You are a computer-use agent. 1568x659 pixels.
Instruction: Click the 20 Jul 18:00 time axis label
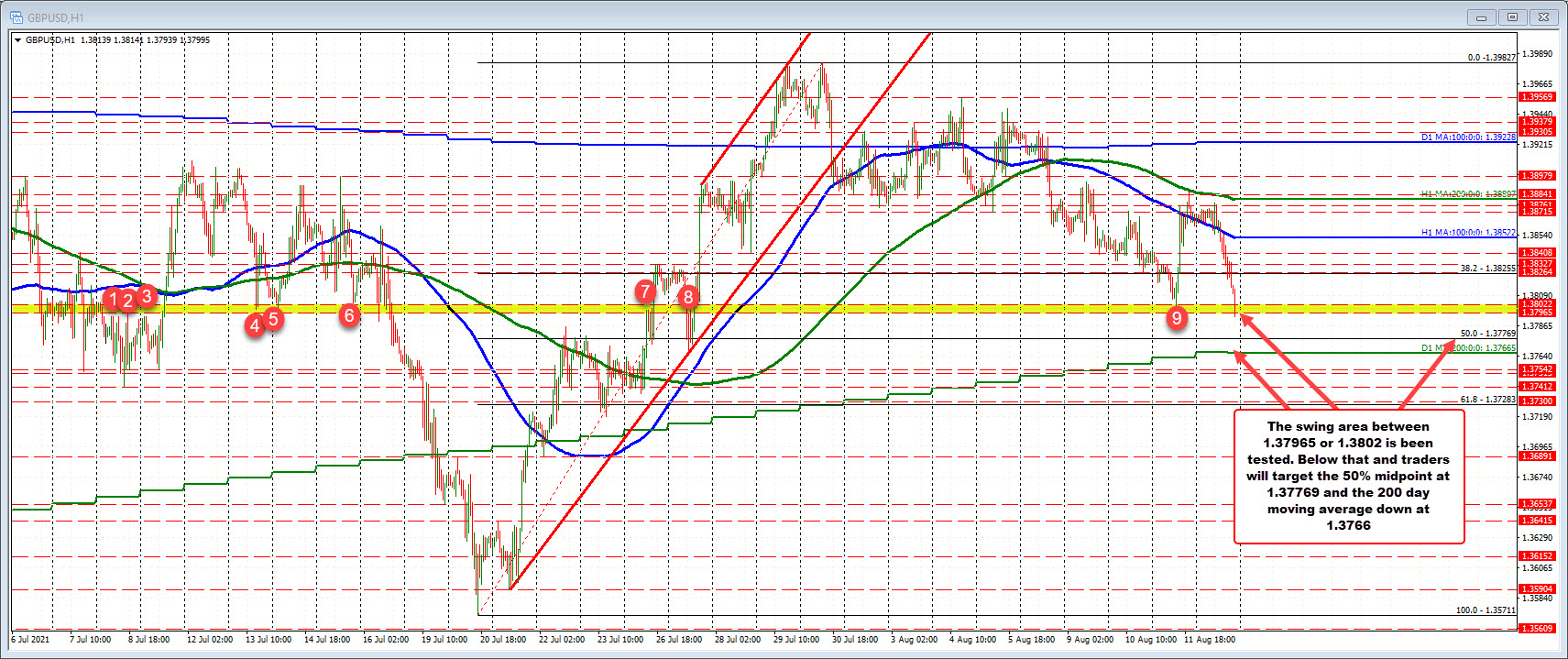[502, 640]
